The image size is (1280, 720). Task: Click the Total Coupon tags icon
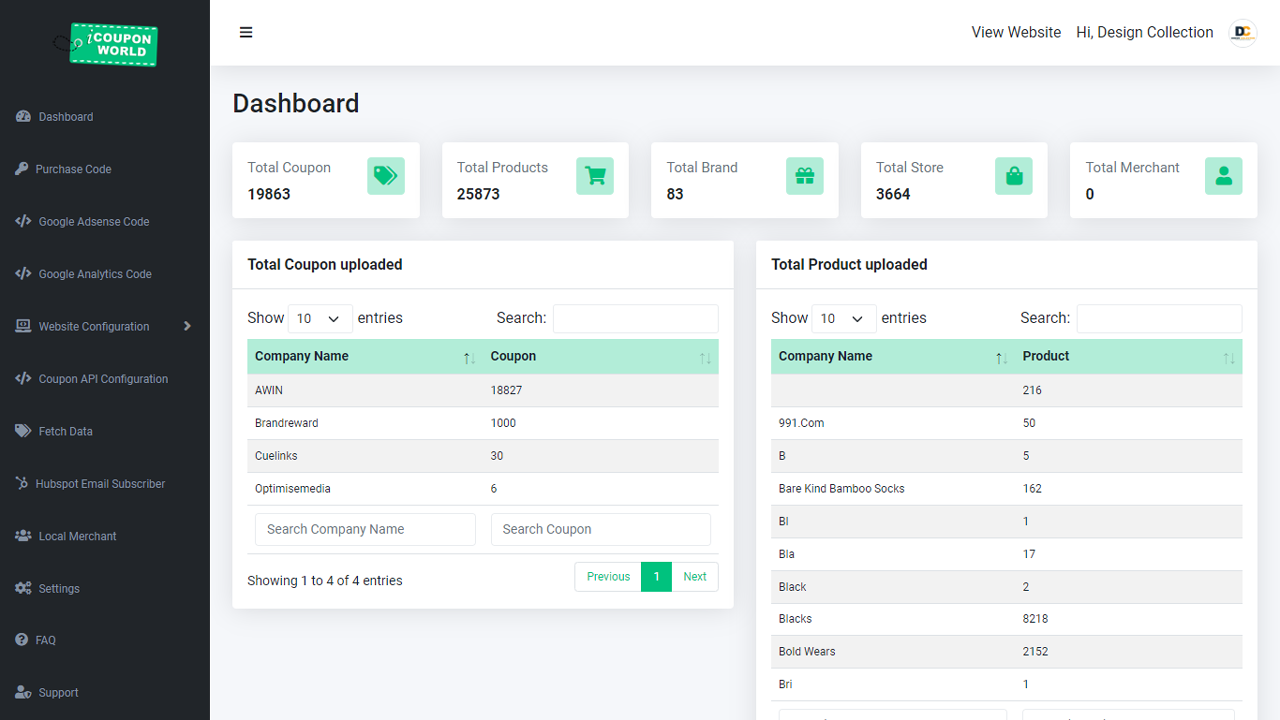(386, 176)
